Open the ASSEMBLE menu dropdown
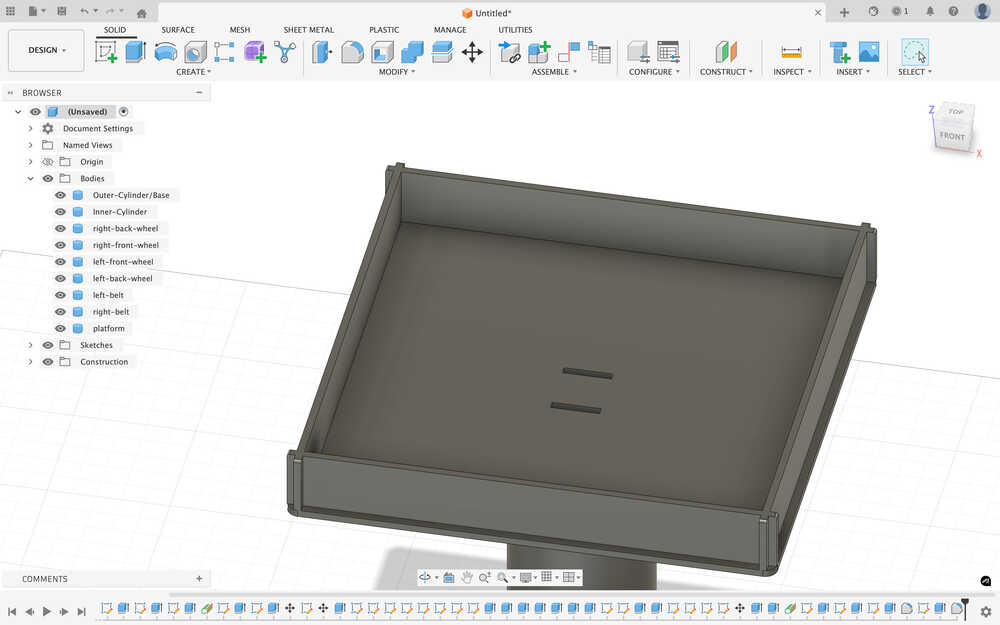Viewport: 1000px width, 625px height. pos(554,72)
